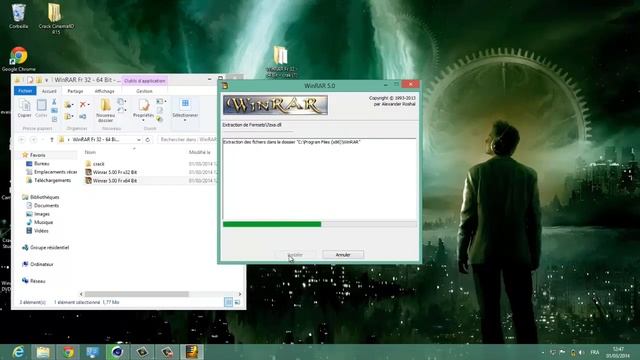Click the scissors Cut icon in ribbon
This screenshot has width=640, height=360.
[x=54, y=102]
